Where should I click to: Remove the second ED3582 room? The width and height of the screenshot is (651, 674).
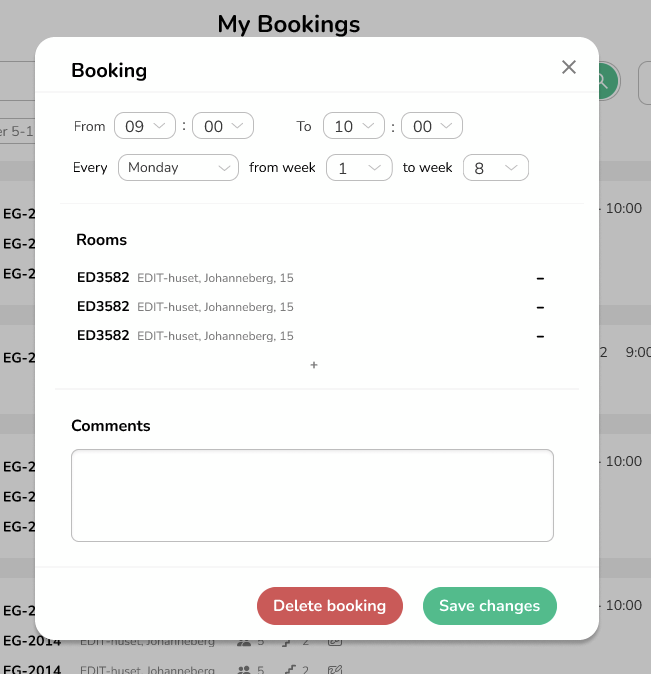540,307
